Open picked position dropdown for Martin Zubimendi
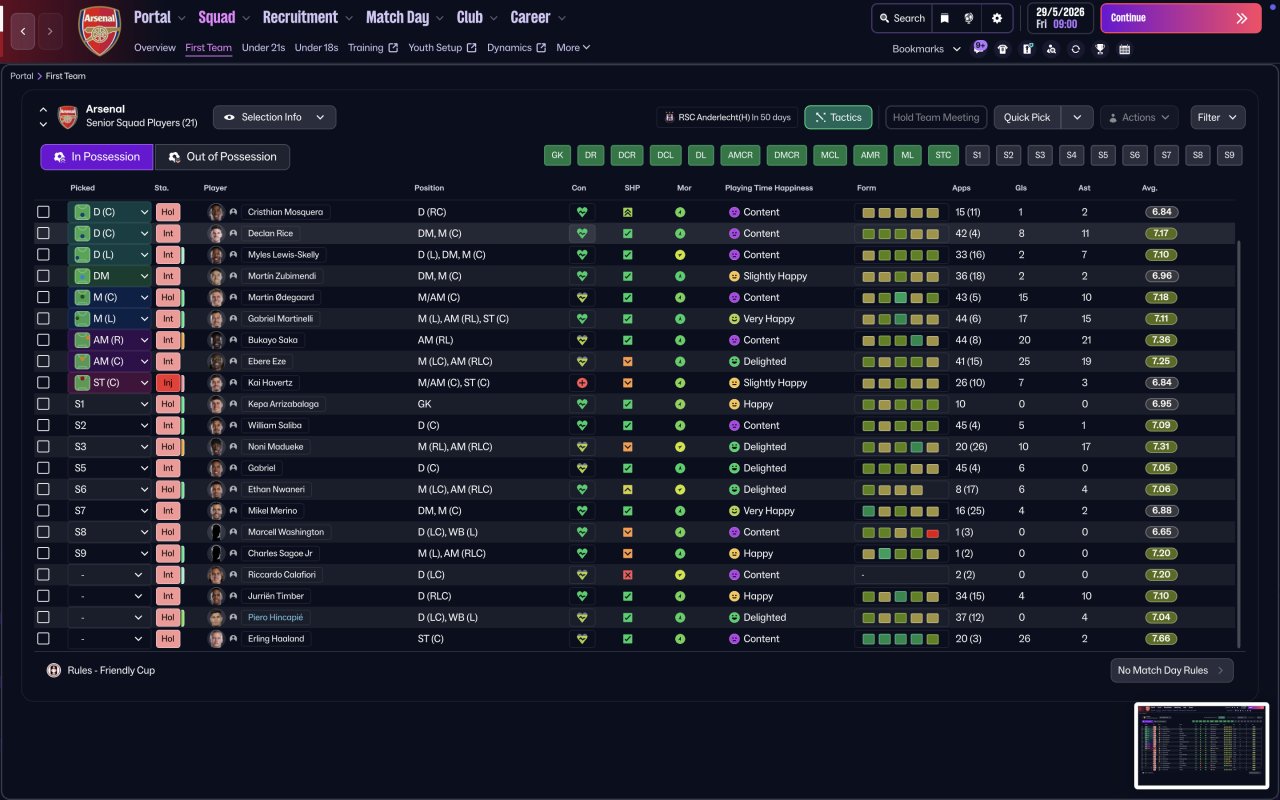This screenshot has height=800, width=1280. 109,276
